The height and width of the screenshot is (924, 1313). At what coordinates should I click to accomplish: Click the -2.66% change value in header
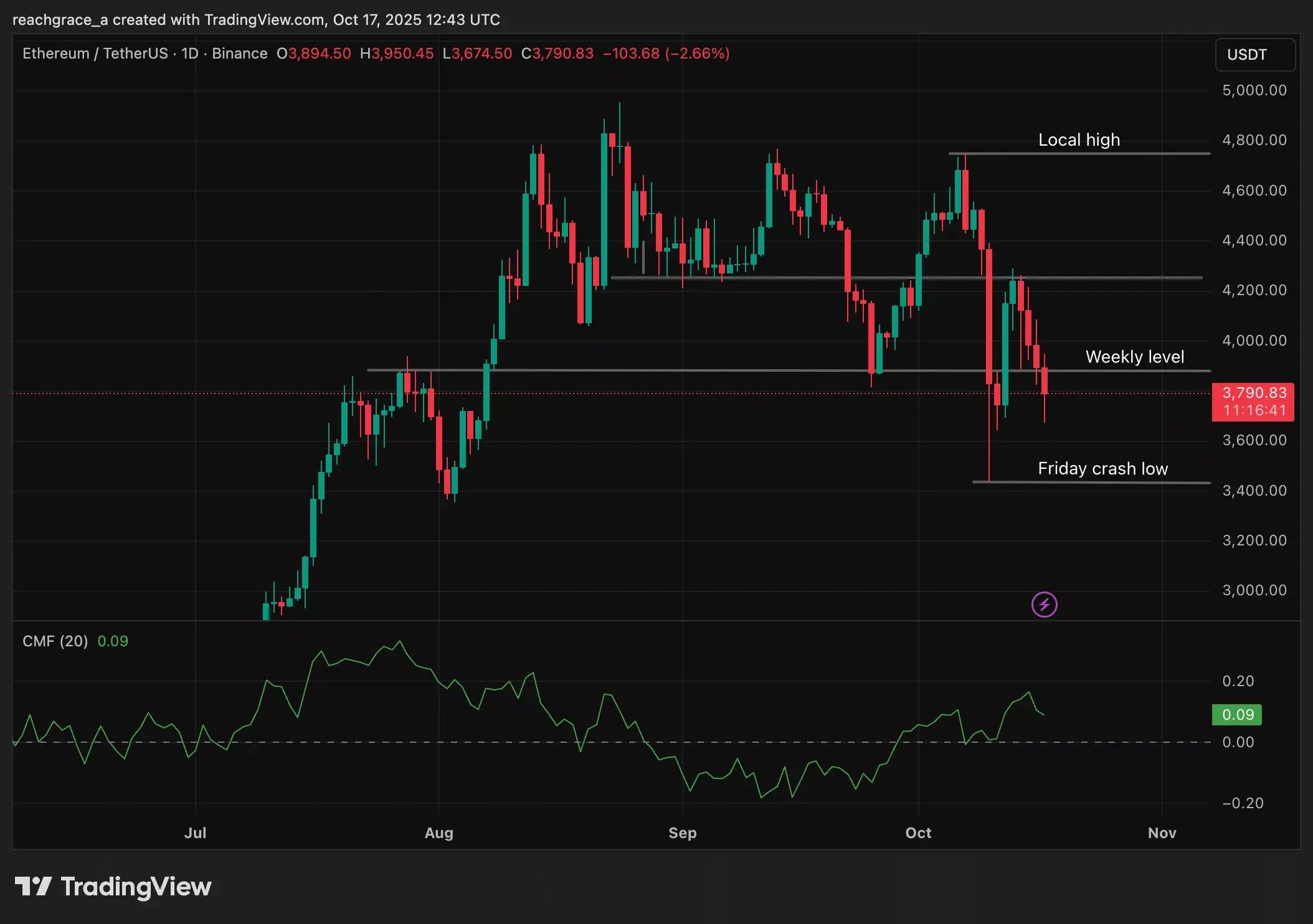[697, 54]
